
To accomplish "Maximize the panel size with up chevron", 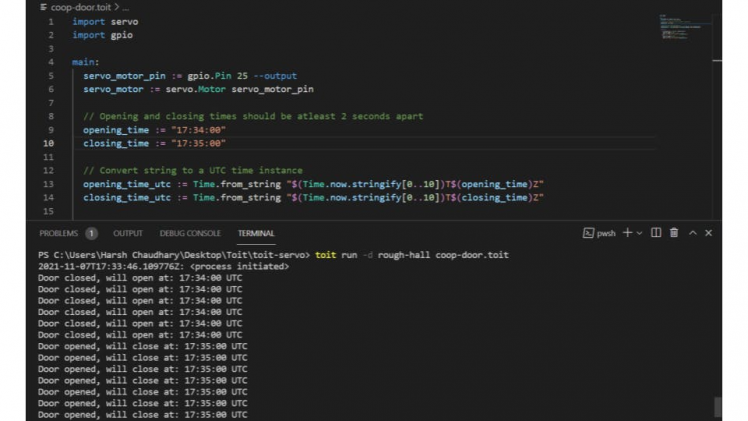I will click(x=692, y=233).
